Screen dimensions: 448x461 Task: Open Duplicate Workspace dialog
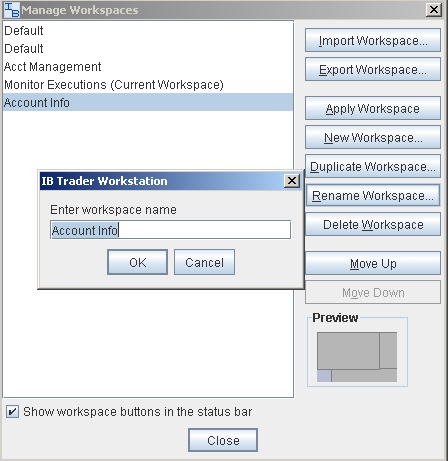click(373, 166)
